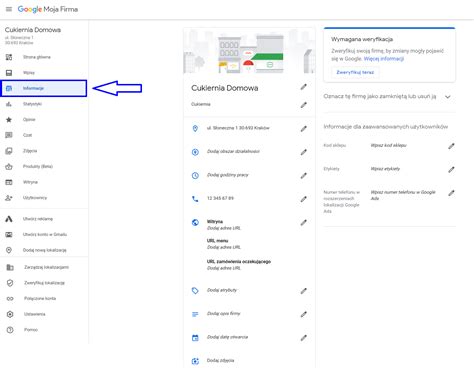Edit Dodaj opis firmy with pencil

pyautogui.click(x=303, y=314)
